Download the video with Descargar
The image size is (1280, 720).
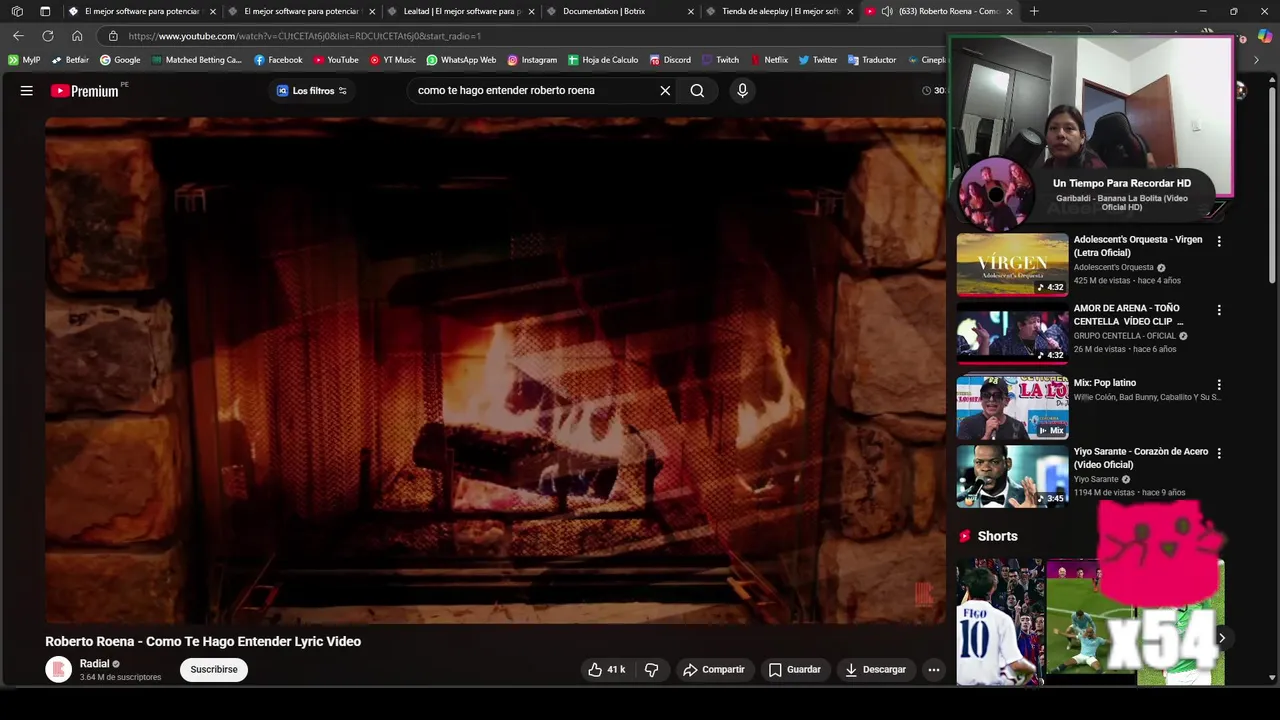tap(876, 670)
